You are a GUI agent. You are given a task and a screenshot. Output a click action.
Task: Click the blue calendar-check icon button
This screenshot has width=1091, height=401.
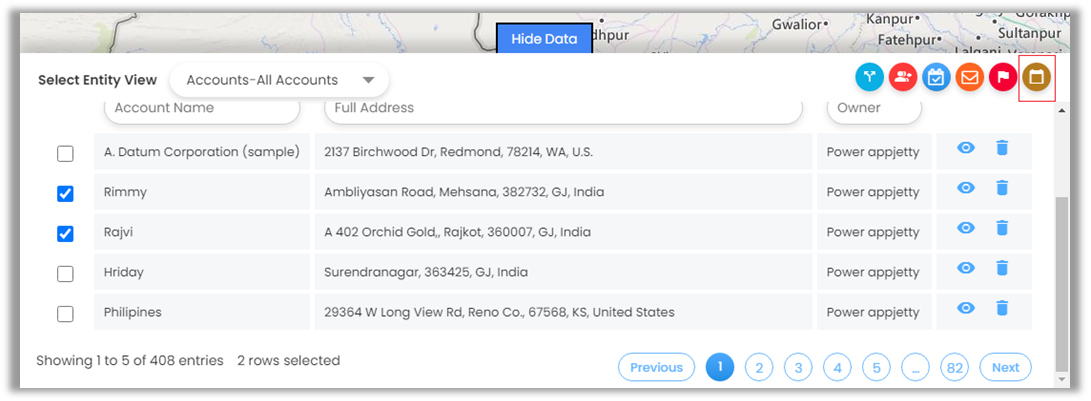(x=936, y=77)
